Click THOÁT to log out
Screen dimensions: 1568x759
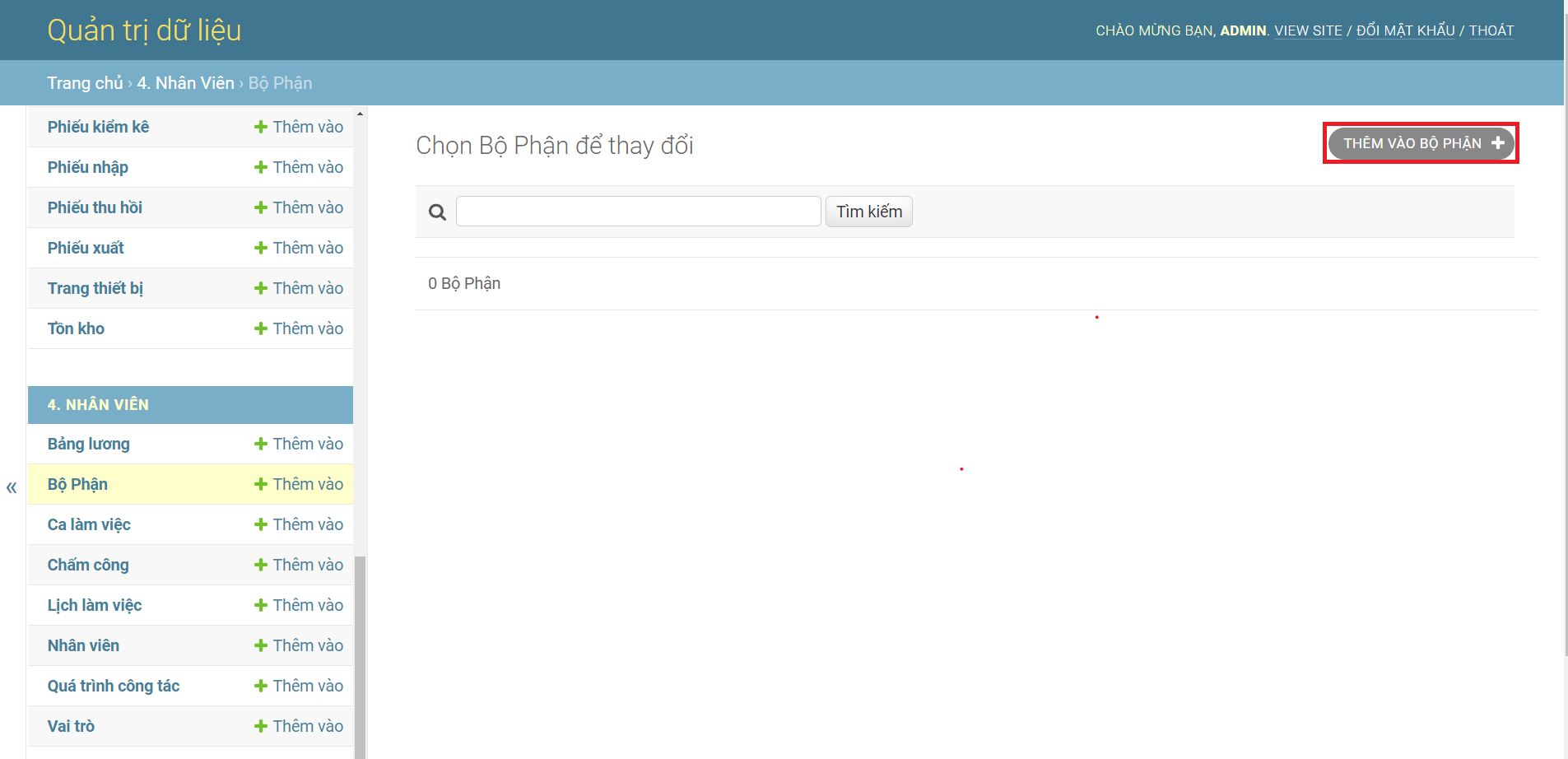[x=1492, y=30]
